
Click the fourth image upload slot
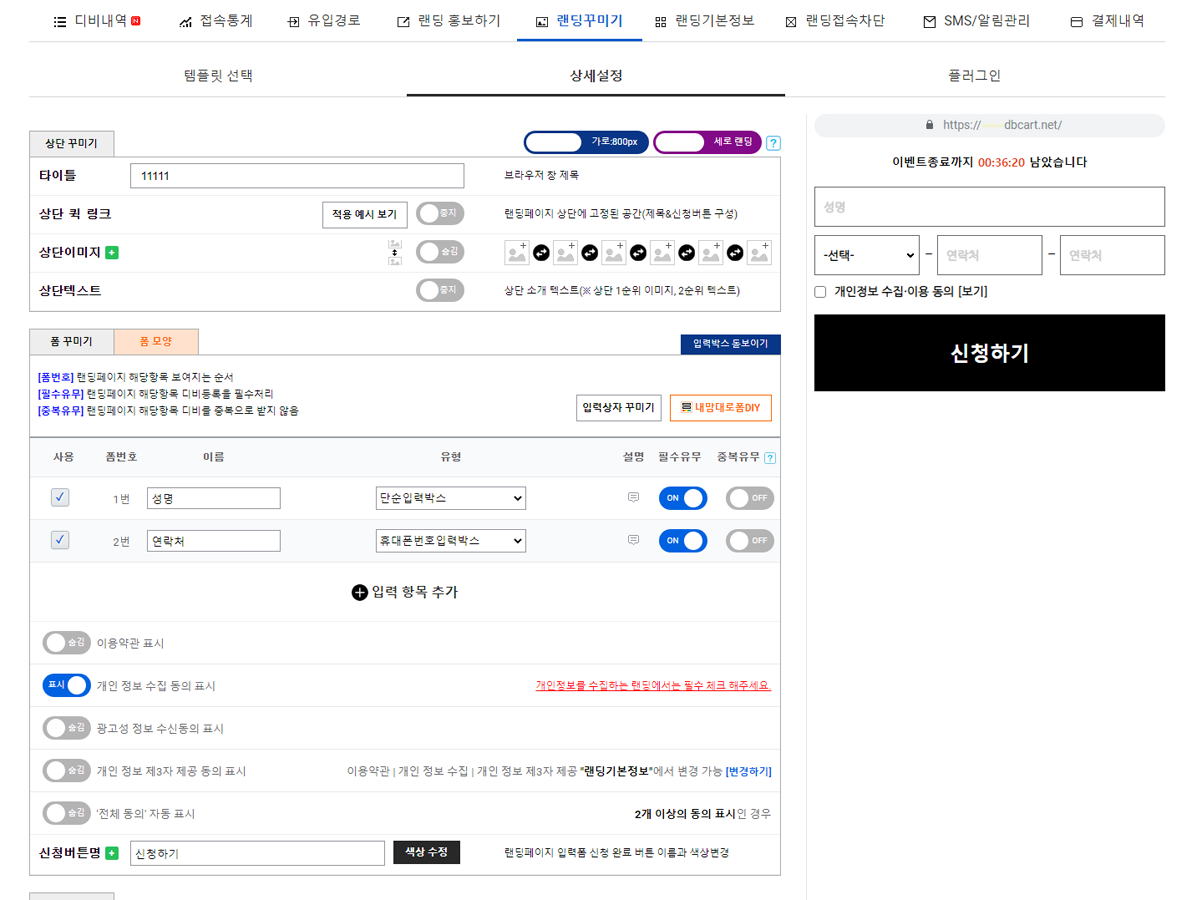coord(662,253)
